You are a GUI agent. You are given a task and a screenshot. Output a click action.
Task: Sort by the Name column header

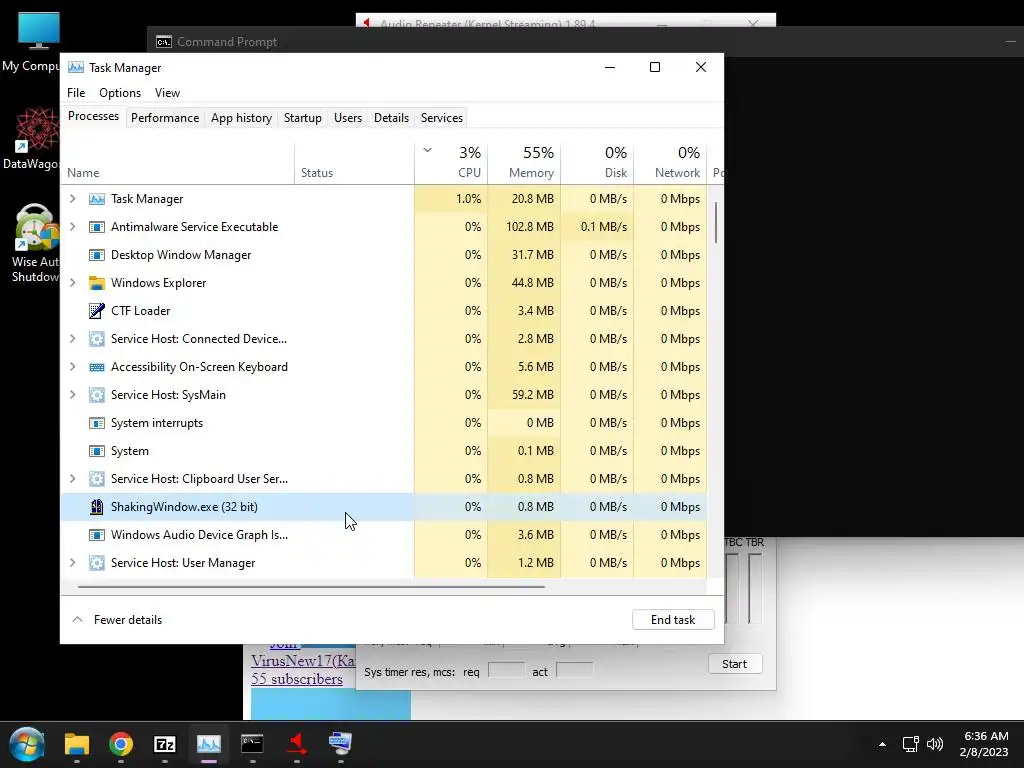tap(177, 162)
